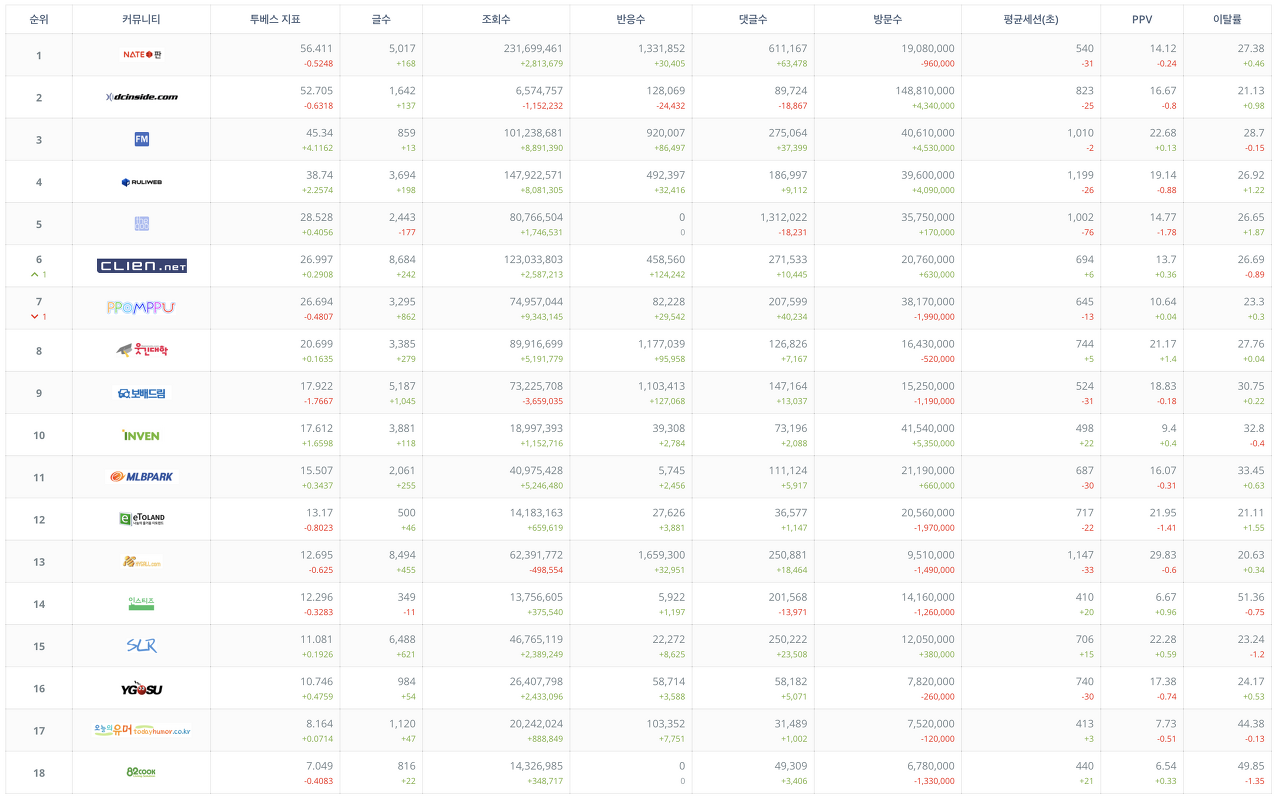The image size is (1280, 801).
Task: Sort by the 글수 column header
Action: [381, 19]
